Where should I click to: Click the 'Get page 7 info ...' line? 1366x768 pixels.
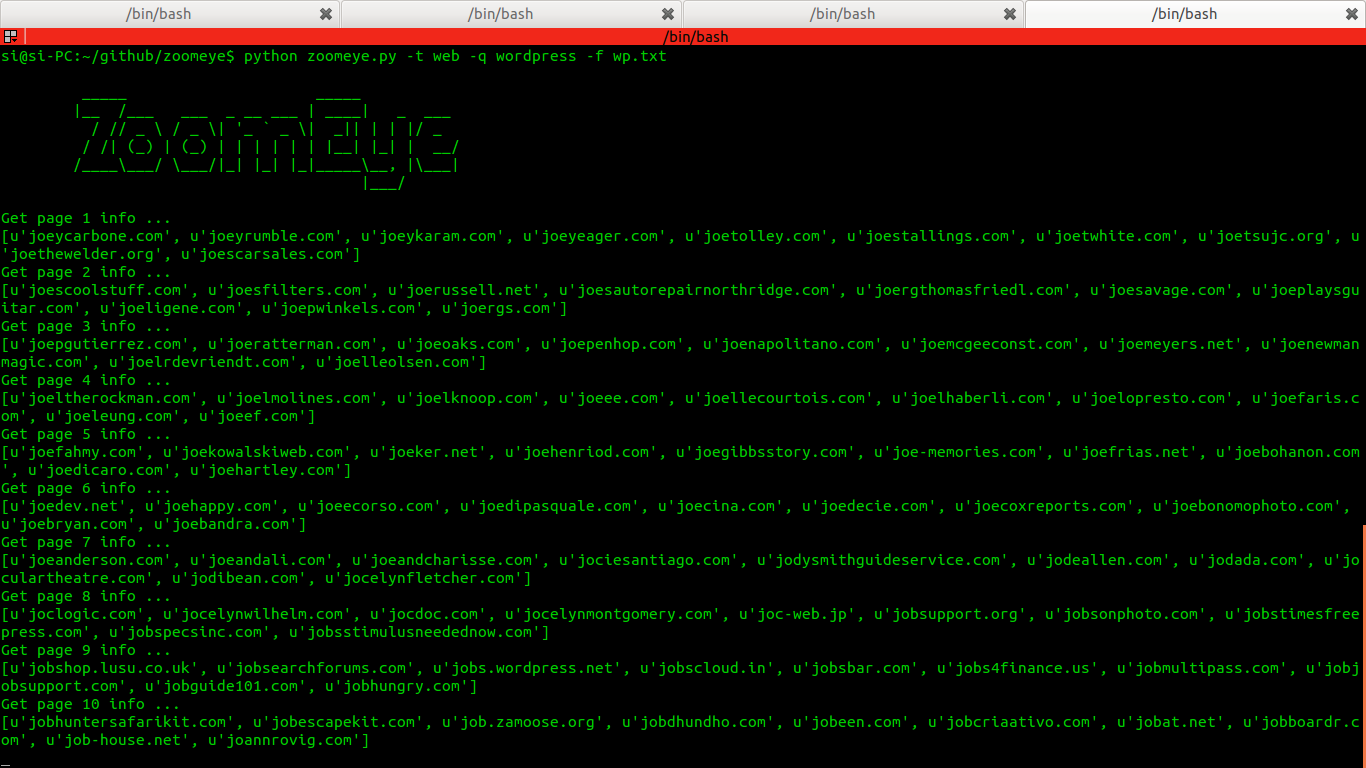tap(86, 542)
